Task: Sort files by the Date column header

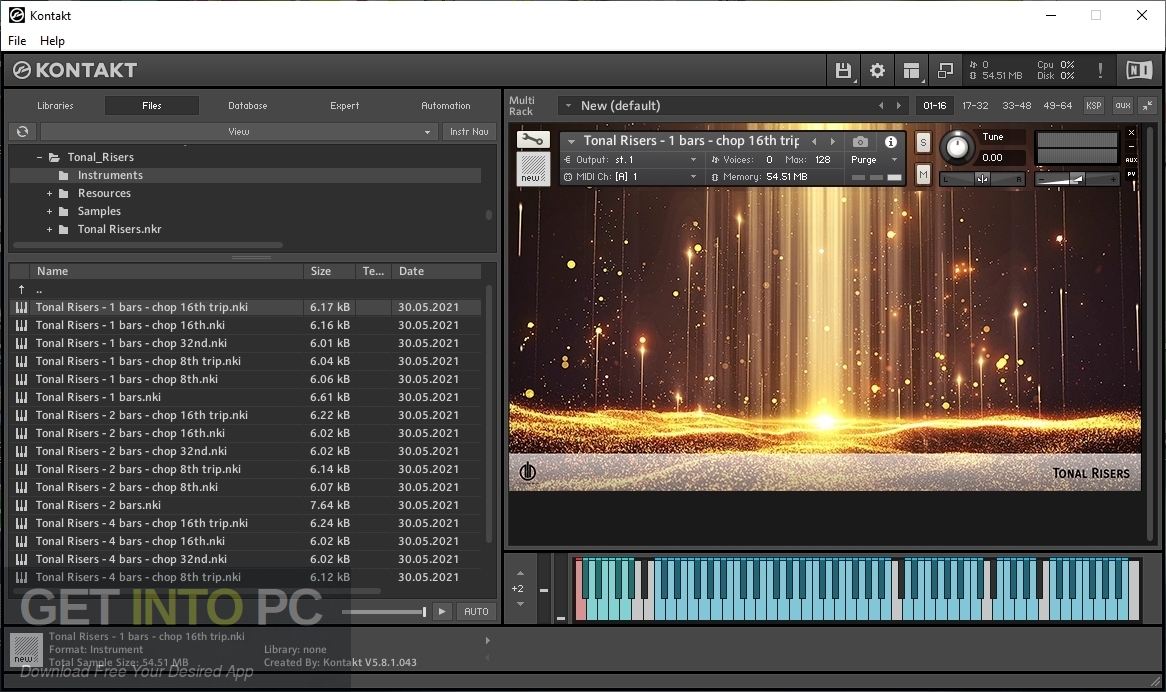Action: 437,271
